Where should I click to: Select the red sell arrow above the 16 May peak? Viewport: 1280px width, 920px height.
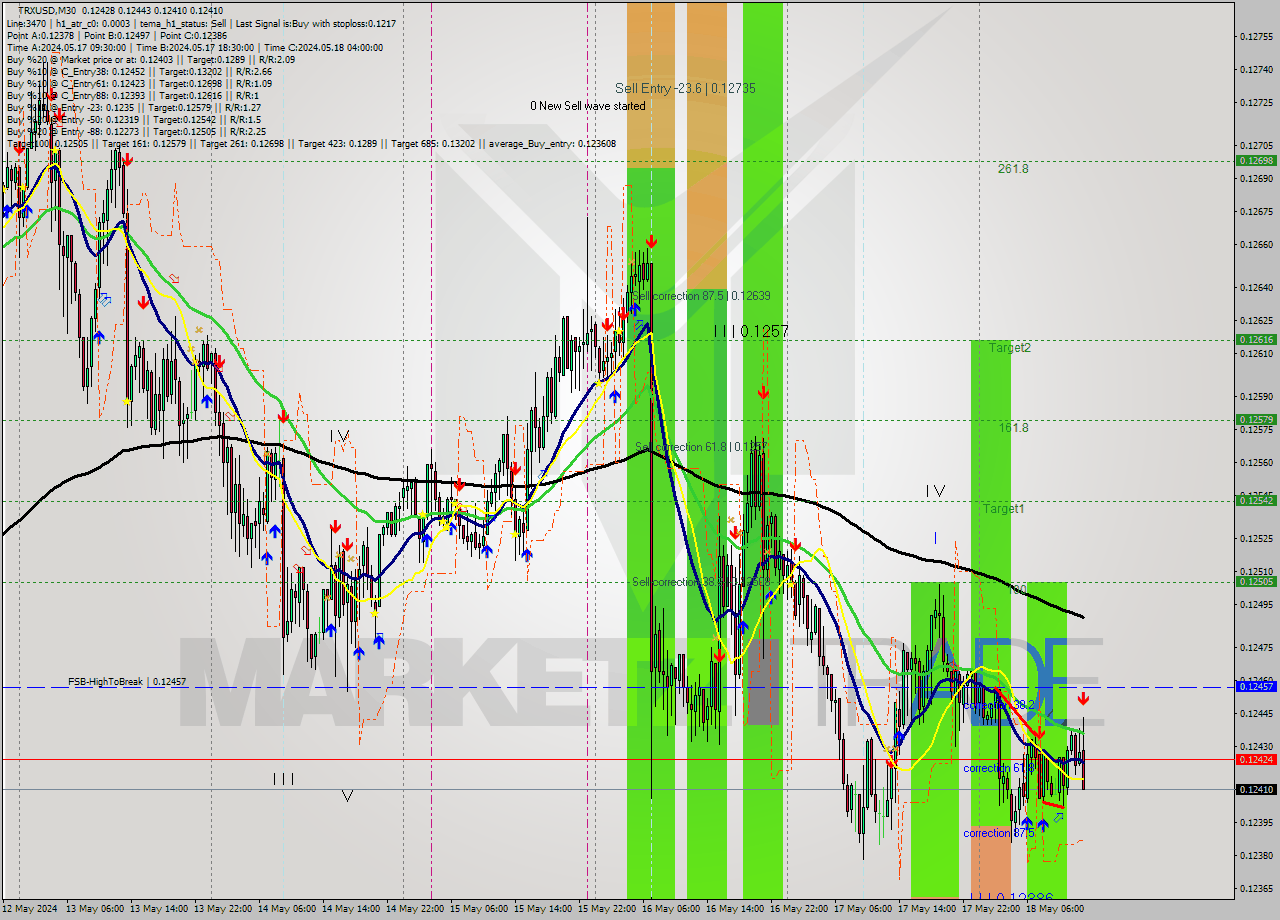[652, 240]
